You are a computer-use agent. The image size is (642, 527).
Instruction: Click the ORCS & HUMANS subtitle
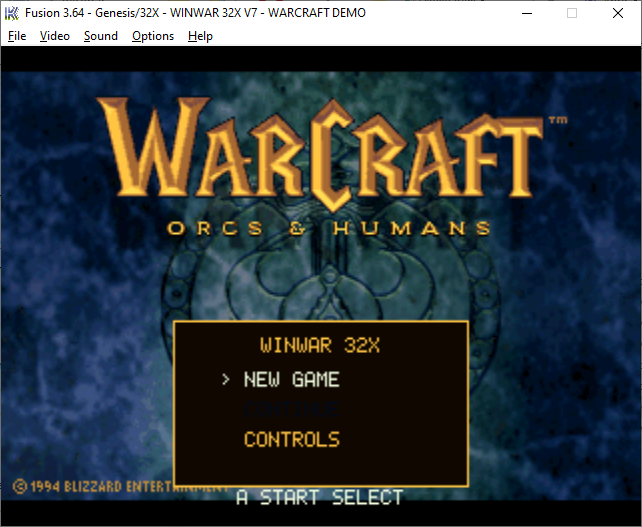tap(329, 228)
